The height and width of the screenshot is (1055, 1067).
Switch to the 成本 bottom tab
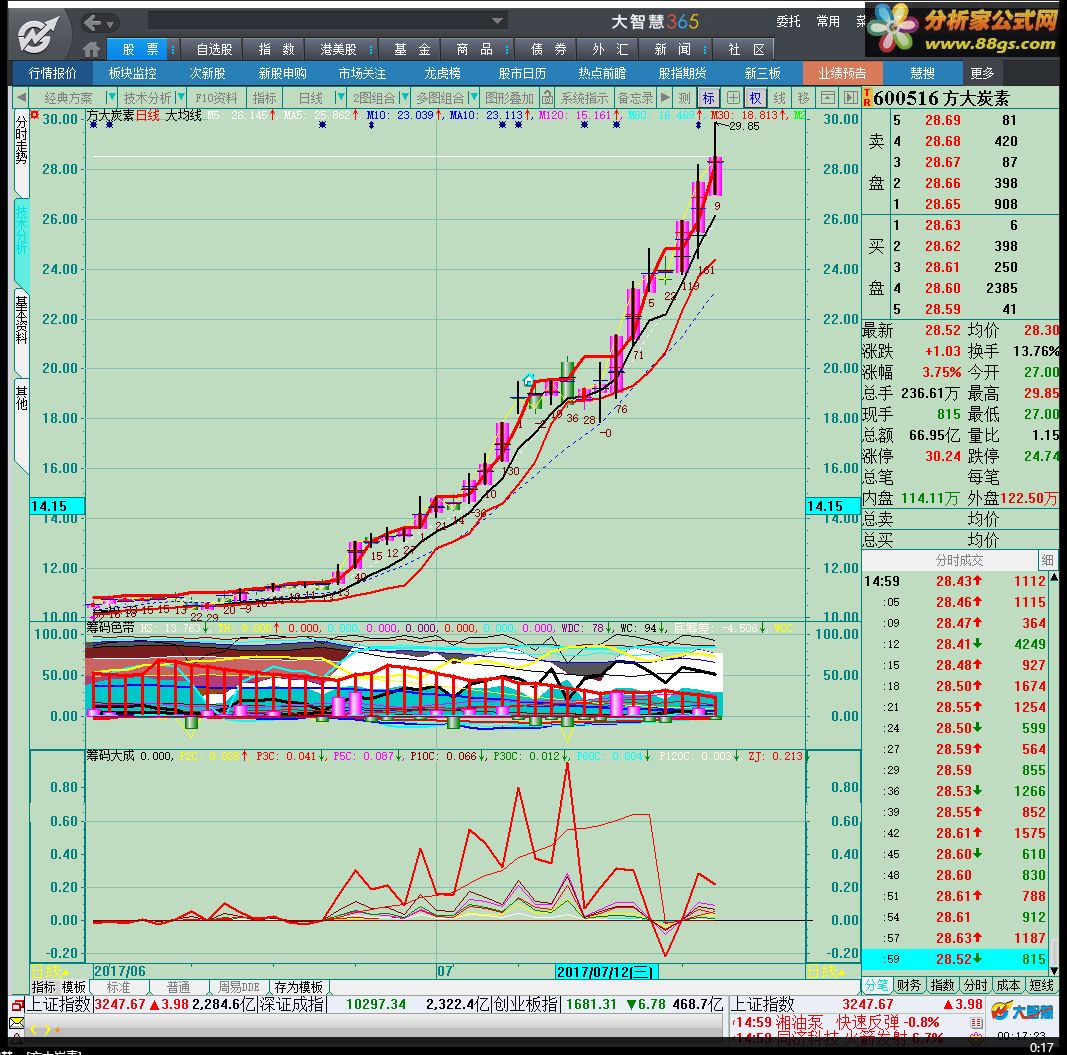coord(1008,986)
